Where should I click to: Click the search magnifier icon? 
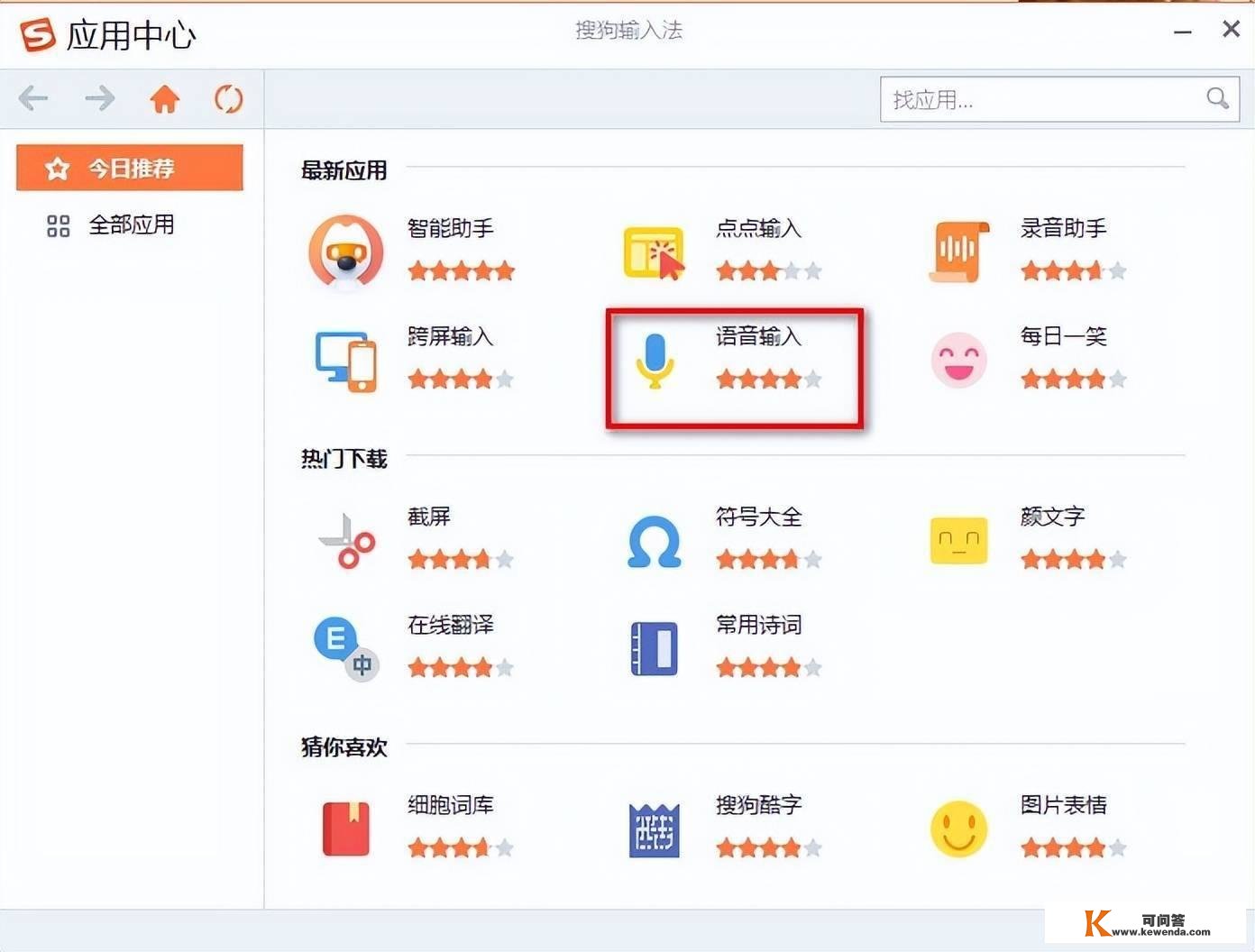[x=1217, y=98]
